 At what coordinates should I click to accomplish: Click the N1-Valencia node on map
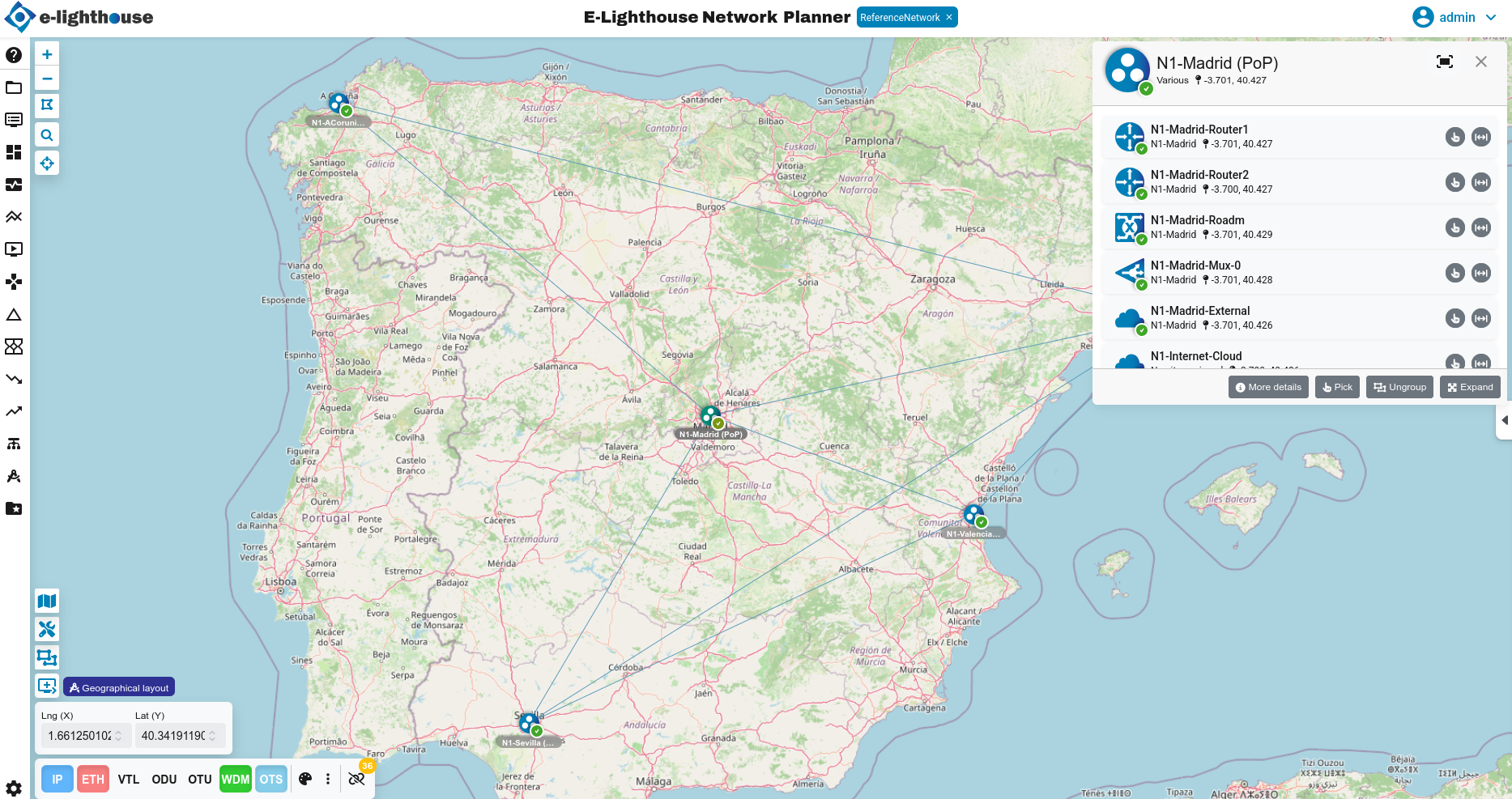[974, 515]
